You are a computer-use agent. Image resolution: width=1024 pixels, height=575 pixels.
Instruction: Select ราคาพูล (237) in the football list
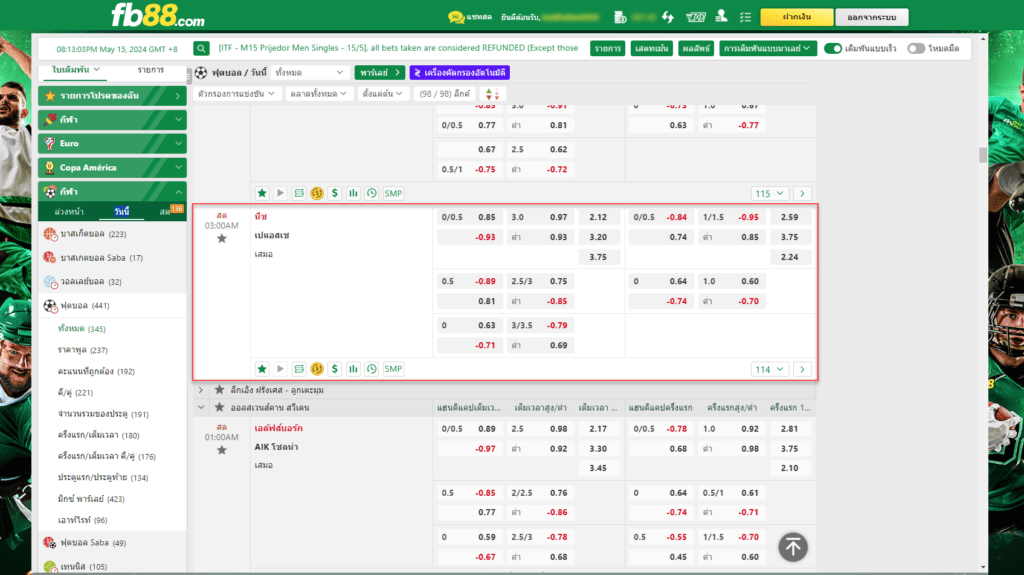[82, 350]
